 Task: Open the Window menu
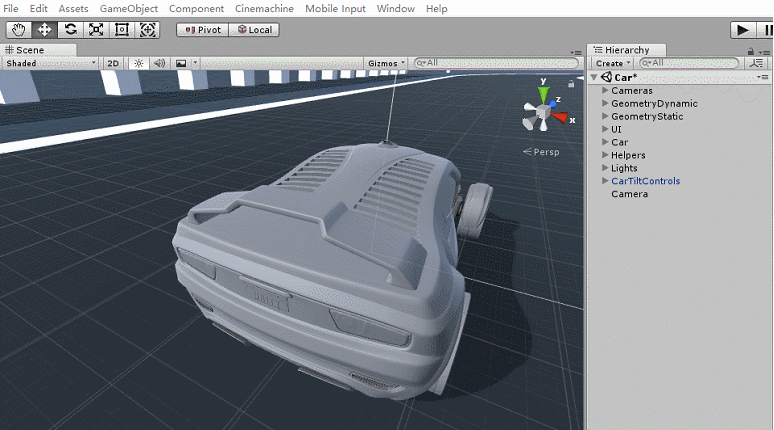pyautogui.click(x=395, y=8)
